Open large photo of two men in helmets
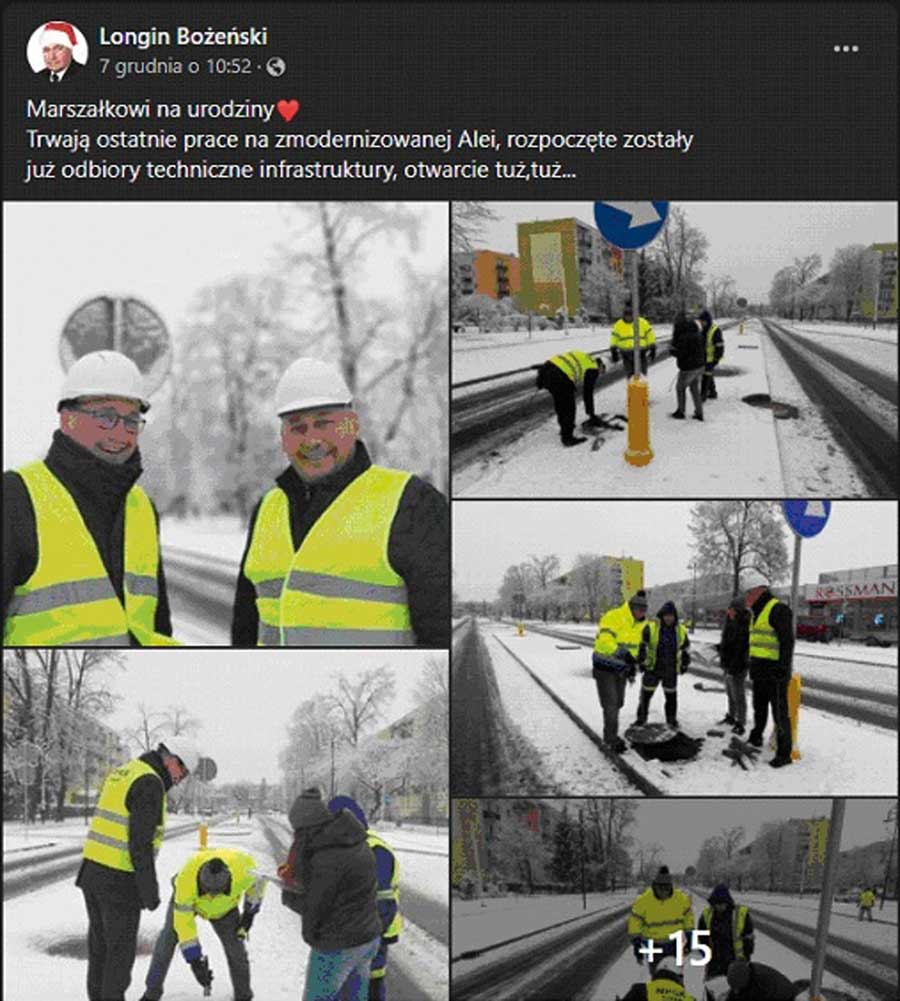The width and height of the screenshot is (900, 1001). click(226, 424)
